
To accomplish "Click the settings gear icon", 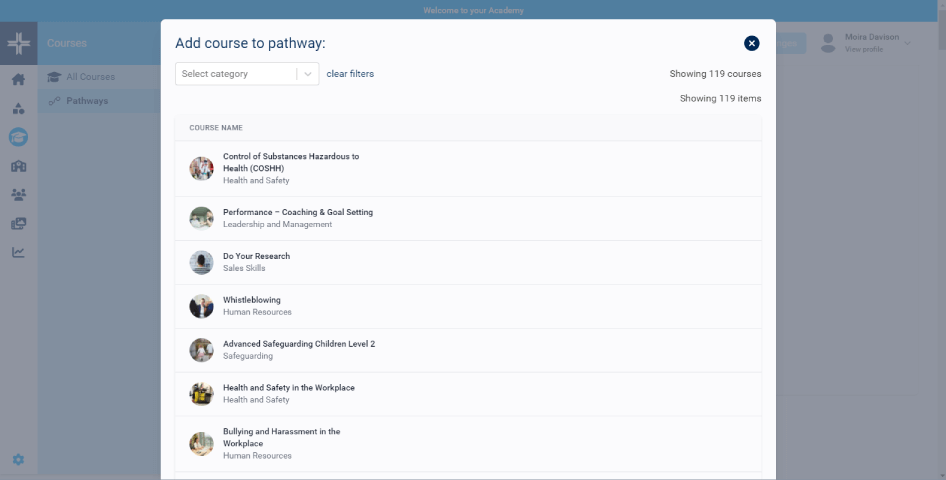I will point(18,460).
